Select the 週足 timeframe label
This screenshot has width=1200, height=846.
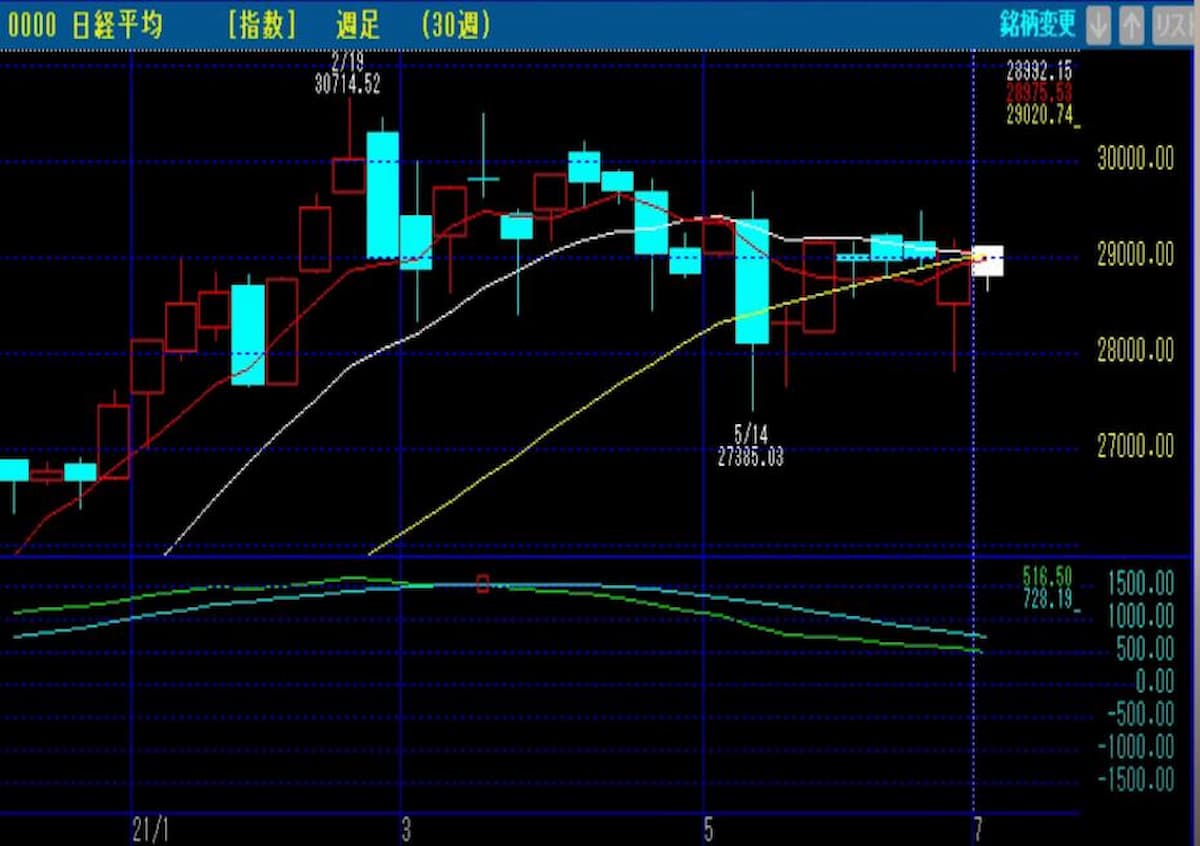click(358, 26)
